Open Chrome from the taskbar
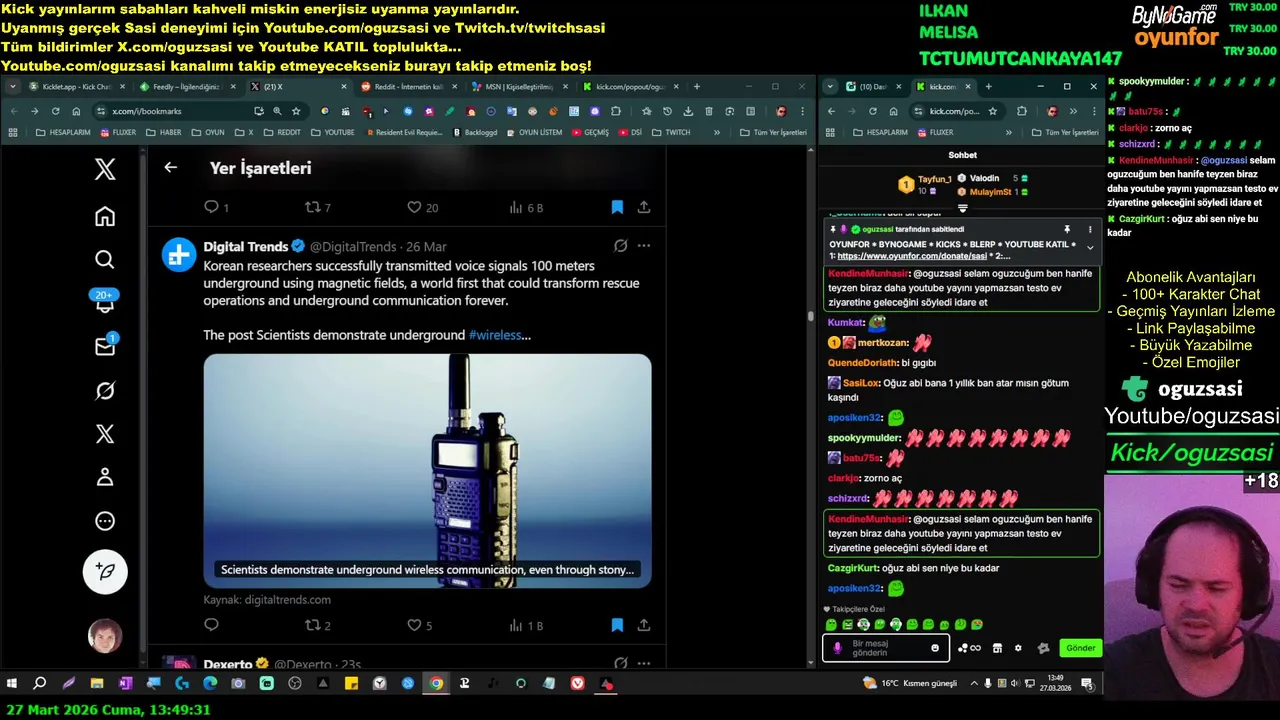1280x720 pixels. coord(436,684)
